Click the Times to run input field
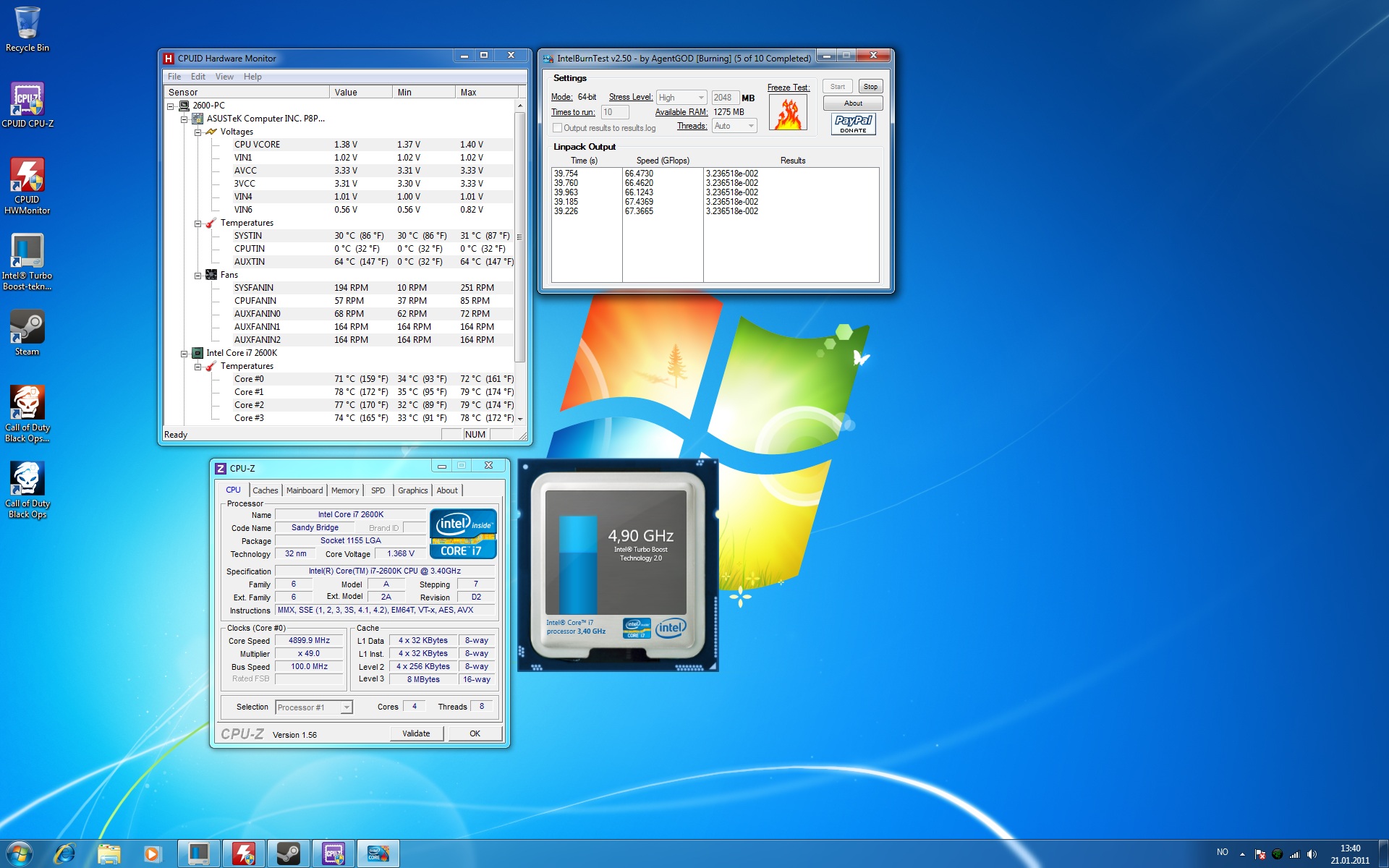This screenshot has height=868, width=1389. point(614,112)
